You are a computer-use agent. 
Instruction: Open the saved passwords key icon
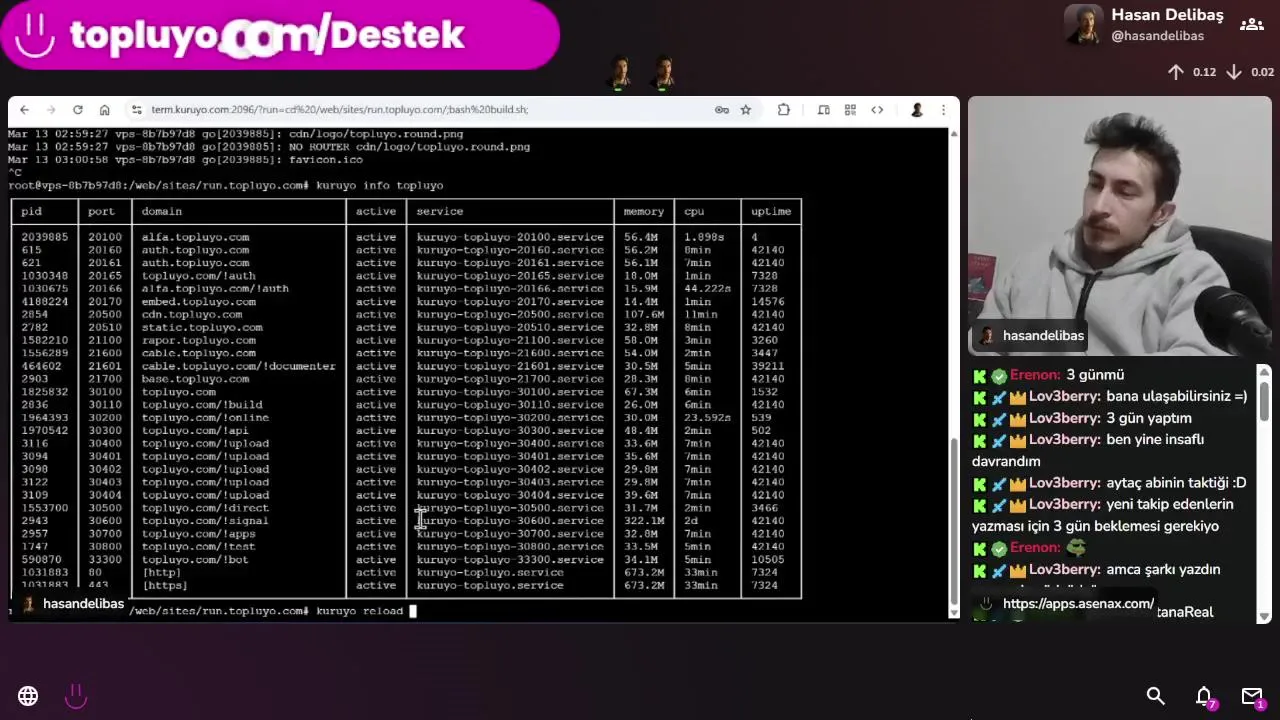coord(721,110)
